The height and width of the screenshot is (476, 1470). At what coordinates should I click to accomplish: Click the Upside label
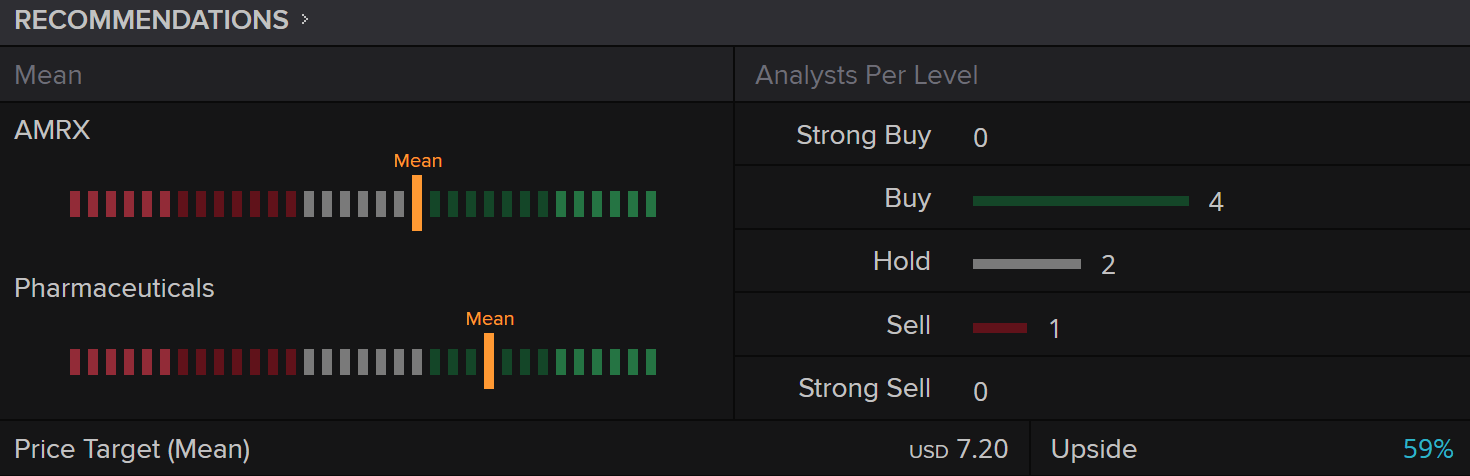[1093, 450]
